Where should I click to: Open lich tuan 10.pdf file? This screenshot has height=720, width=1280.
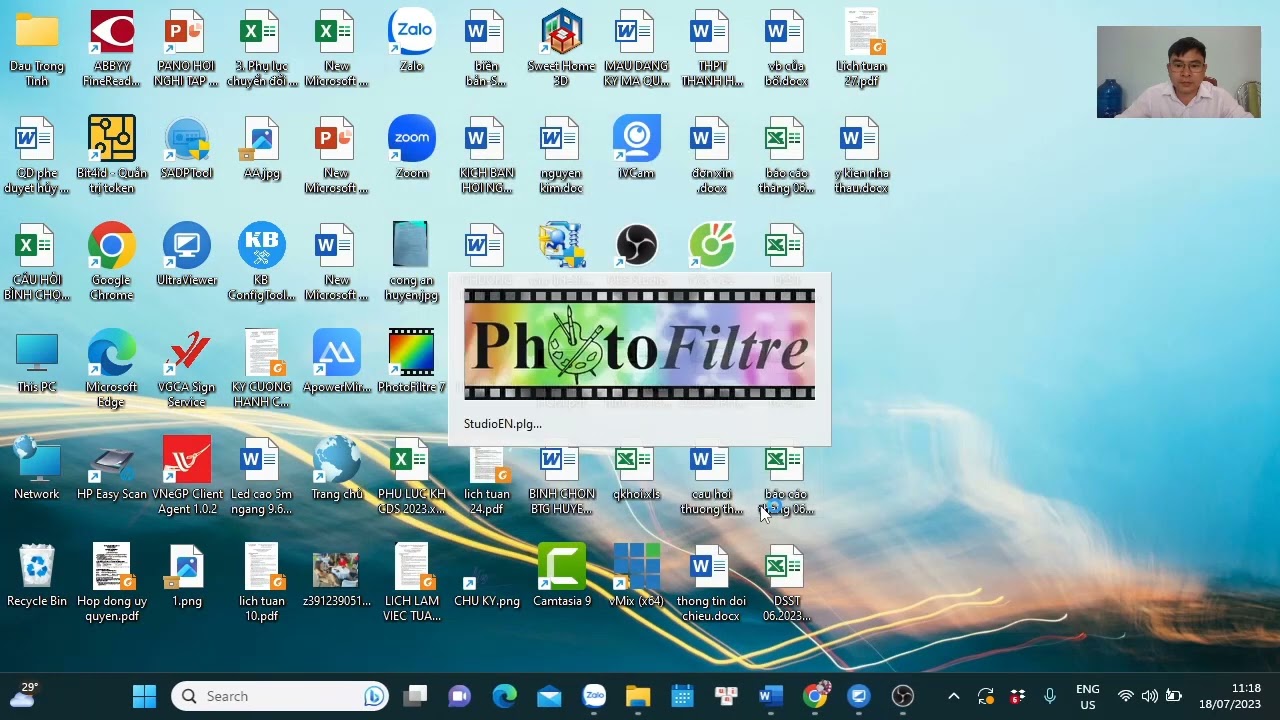coord(261,583)
